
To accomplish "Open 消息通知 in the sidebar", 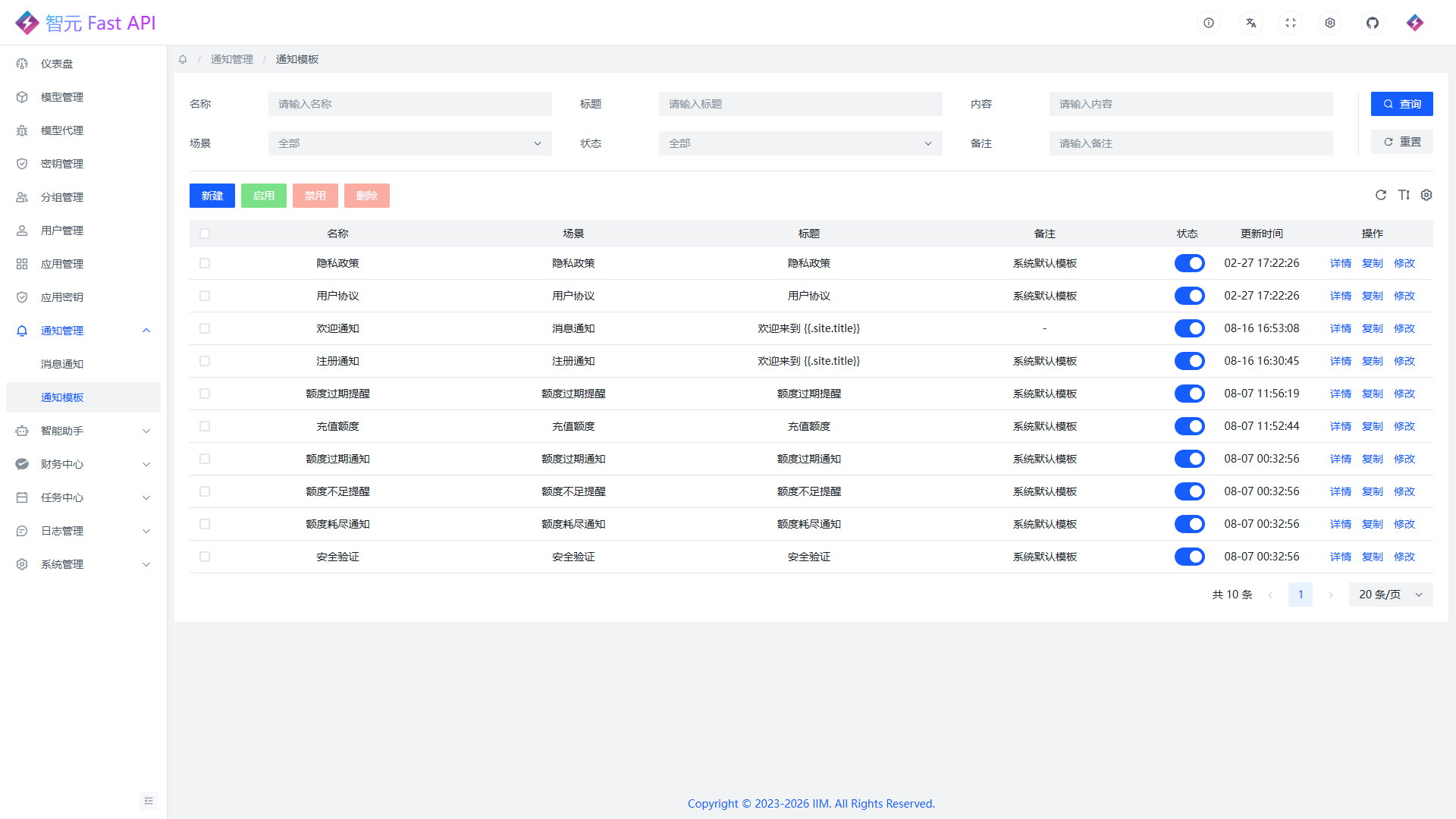I will pos(62,364).
